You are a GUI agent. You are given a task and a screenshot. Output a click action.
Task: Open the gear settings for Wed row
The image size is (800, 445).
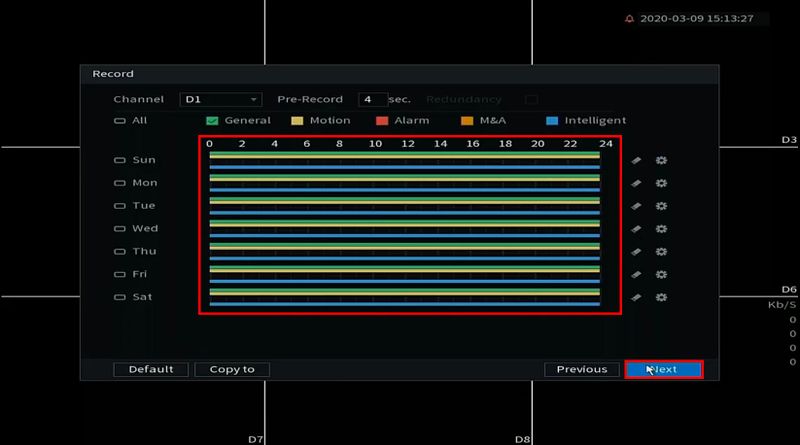(661, 229)
